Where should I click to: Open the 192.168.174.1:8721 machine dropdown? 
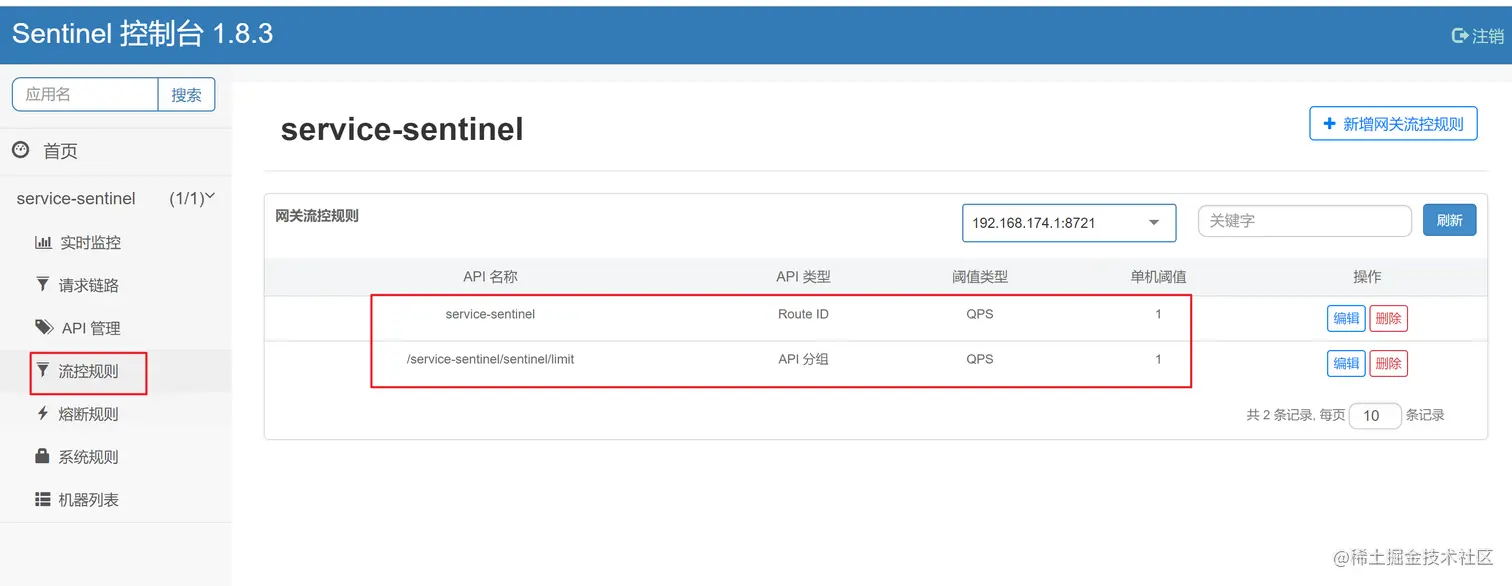(1068, 223)
